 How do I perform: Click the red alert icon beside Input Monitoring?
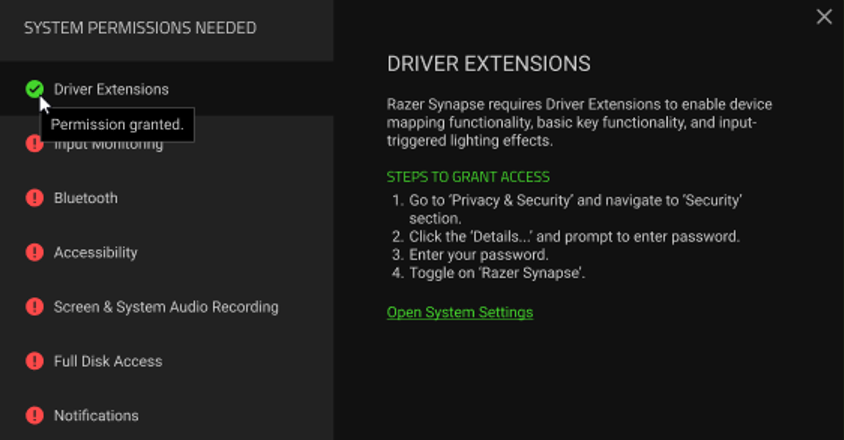35,144
